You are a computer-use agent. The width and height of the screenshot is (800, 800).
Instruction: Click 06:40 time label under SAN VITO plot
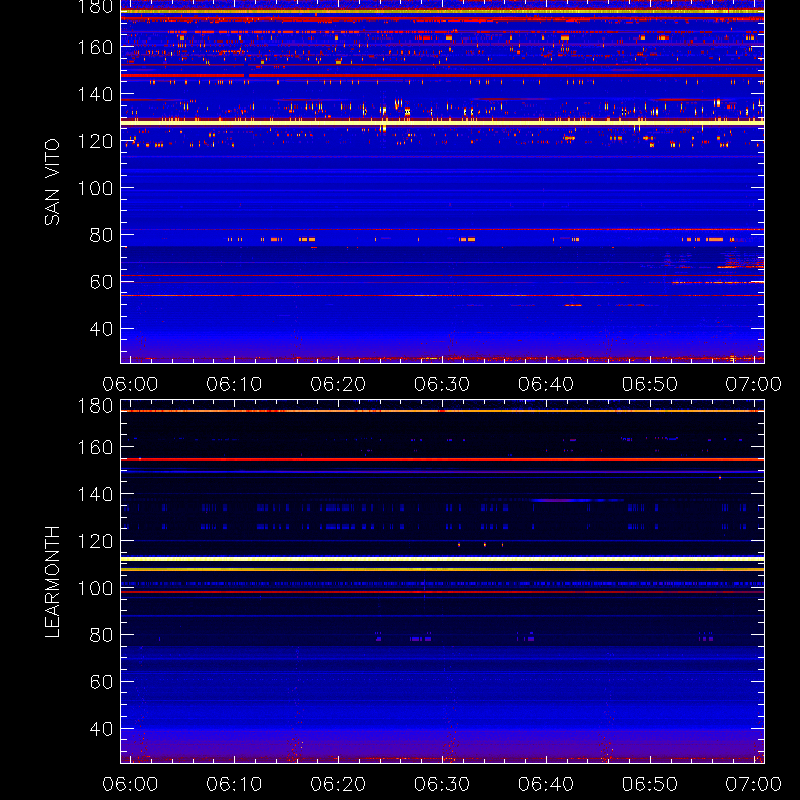[x=546, y=384]
